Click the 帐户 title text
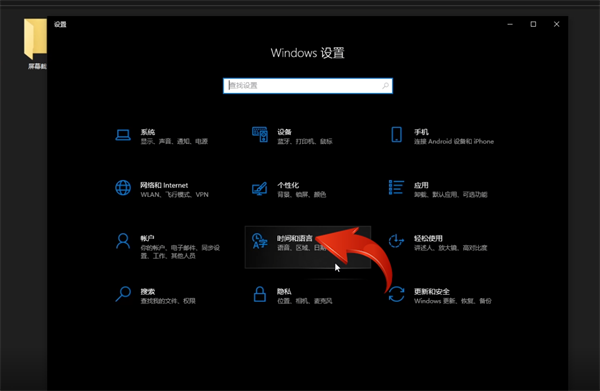This screenshot has width=600, height=391. tap(147, 238)
